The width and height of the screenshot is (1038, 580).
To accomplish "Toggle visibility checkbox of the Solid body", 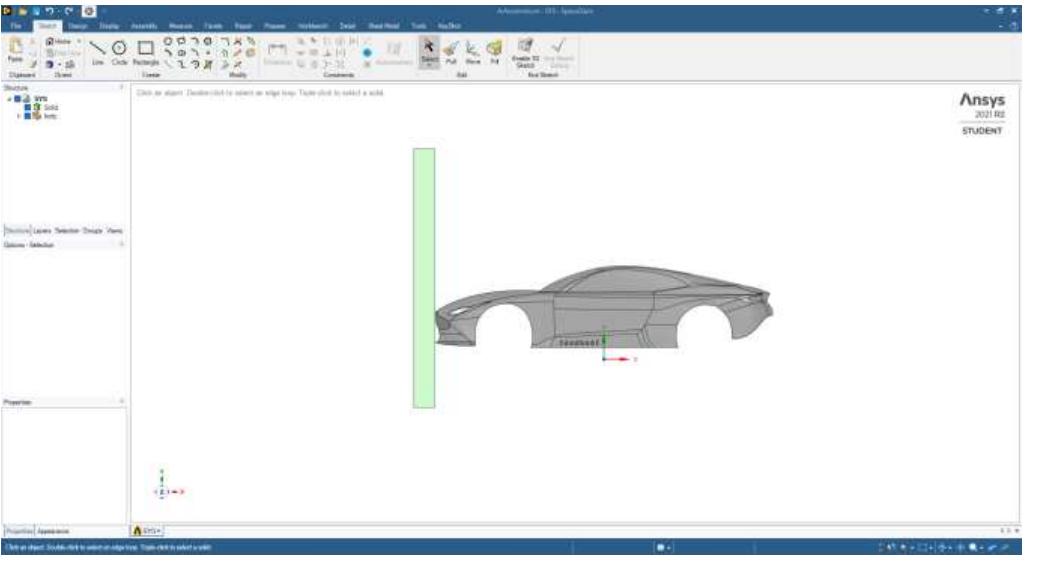I will (27, 106).
